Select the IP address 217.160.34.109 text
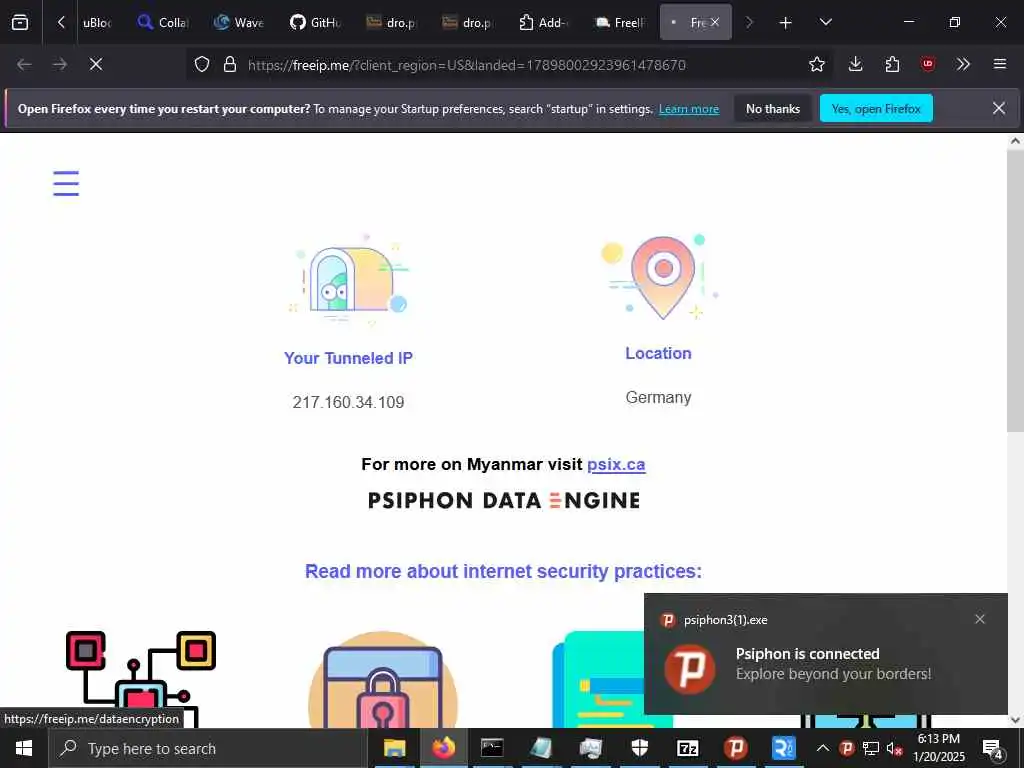 click(348, 402)
